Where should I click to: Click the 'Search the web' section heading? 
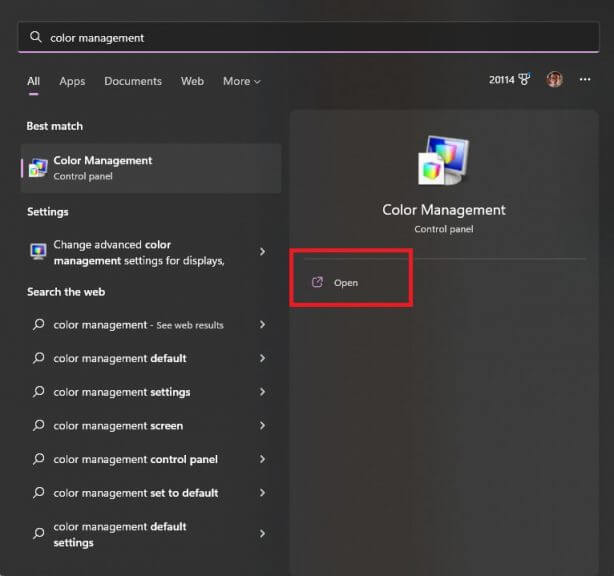66,292
